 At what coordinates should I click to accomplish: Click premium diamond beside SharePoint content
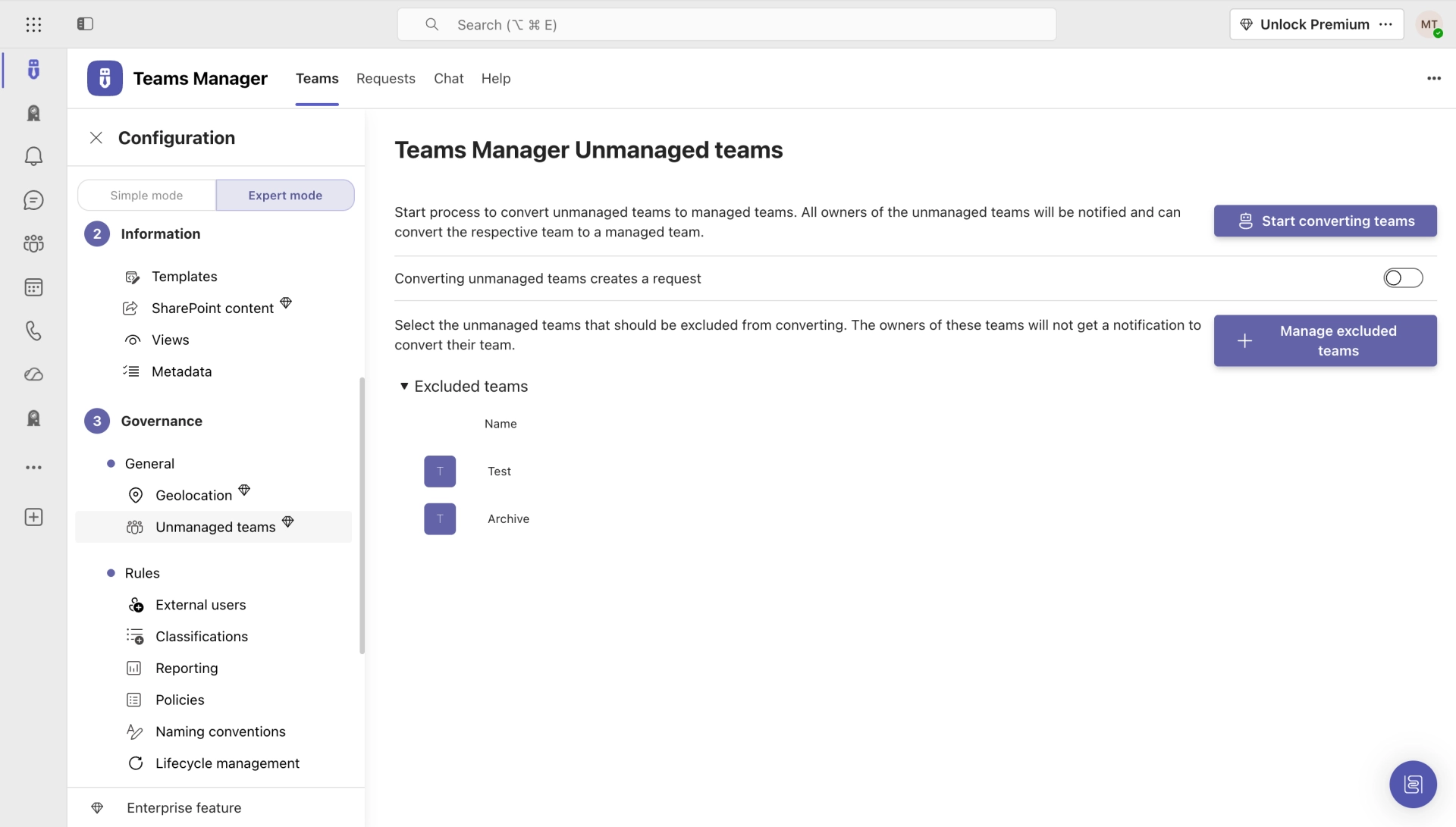[286, 302]
